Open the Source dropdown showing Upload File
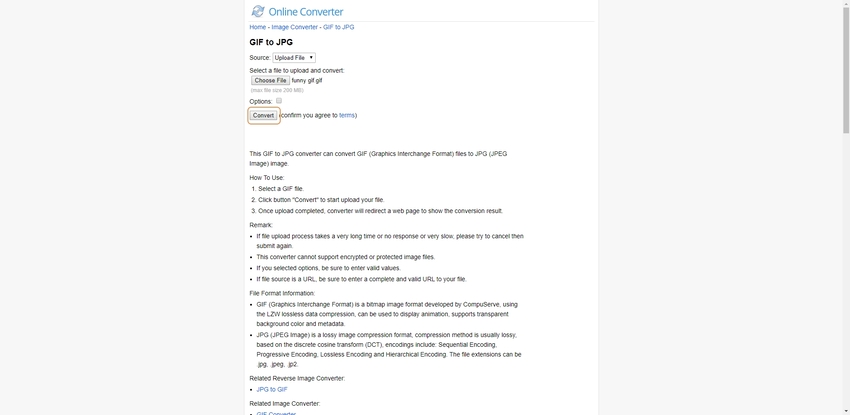 click(x=294, y=58)
